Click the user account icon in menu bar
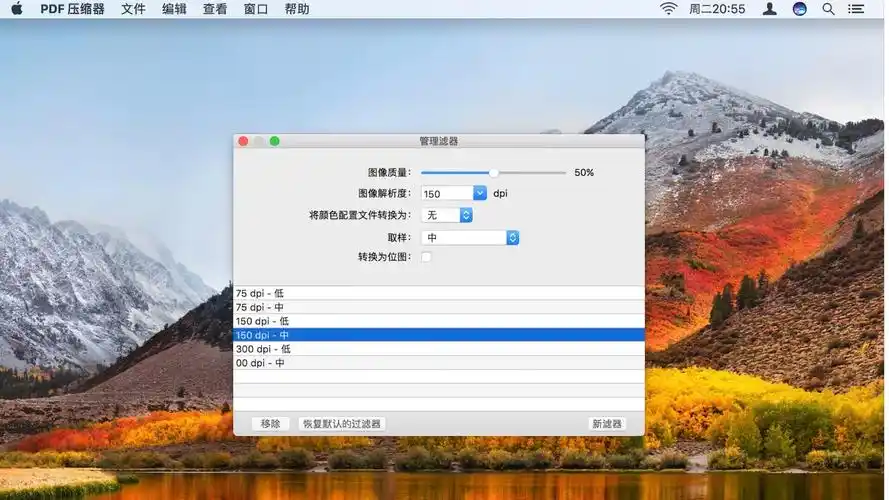This screenshot has height=500, width=889. coord(769,9)
